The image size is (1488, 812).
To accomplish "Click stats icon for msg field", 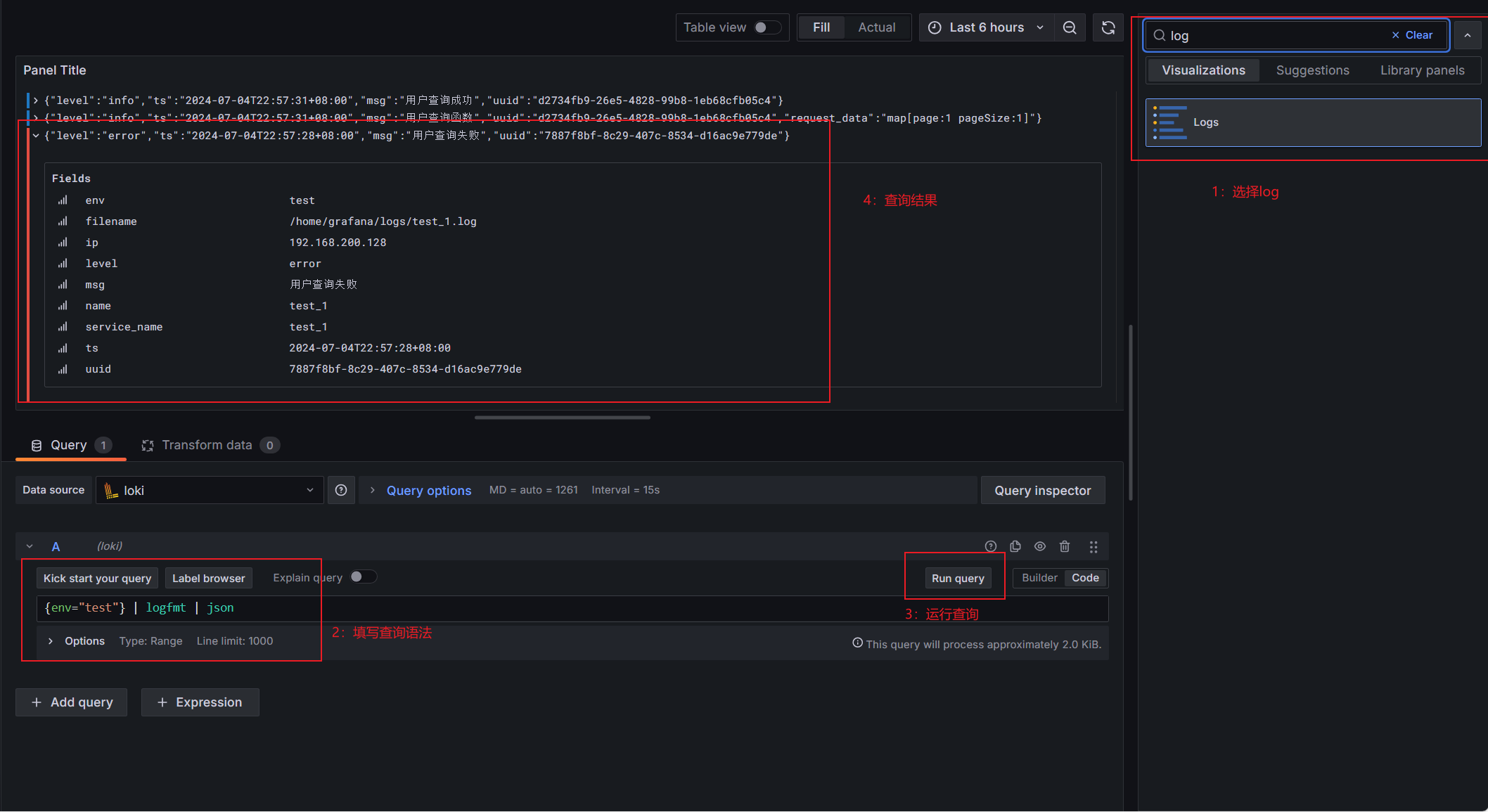I will [x=63, y=285].
